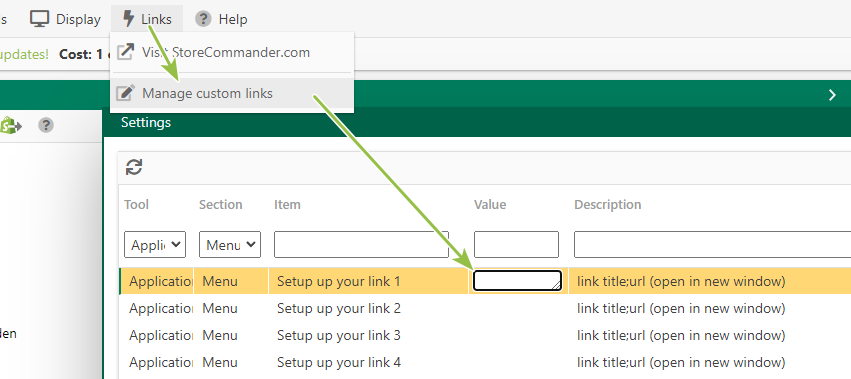Expand panel with right chevron arrow
Image resolution: width=851 pixels, height=379 pixels.
tap(832, 95)
